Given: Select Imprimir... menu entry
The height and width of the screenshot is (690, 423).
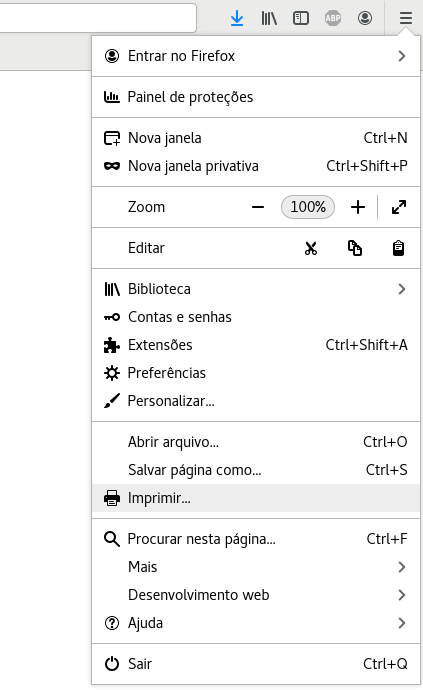Looking at the screenshot, I should (x=256, y=498).
